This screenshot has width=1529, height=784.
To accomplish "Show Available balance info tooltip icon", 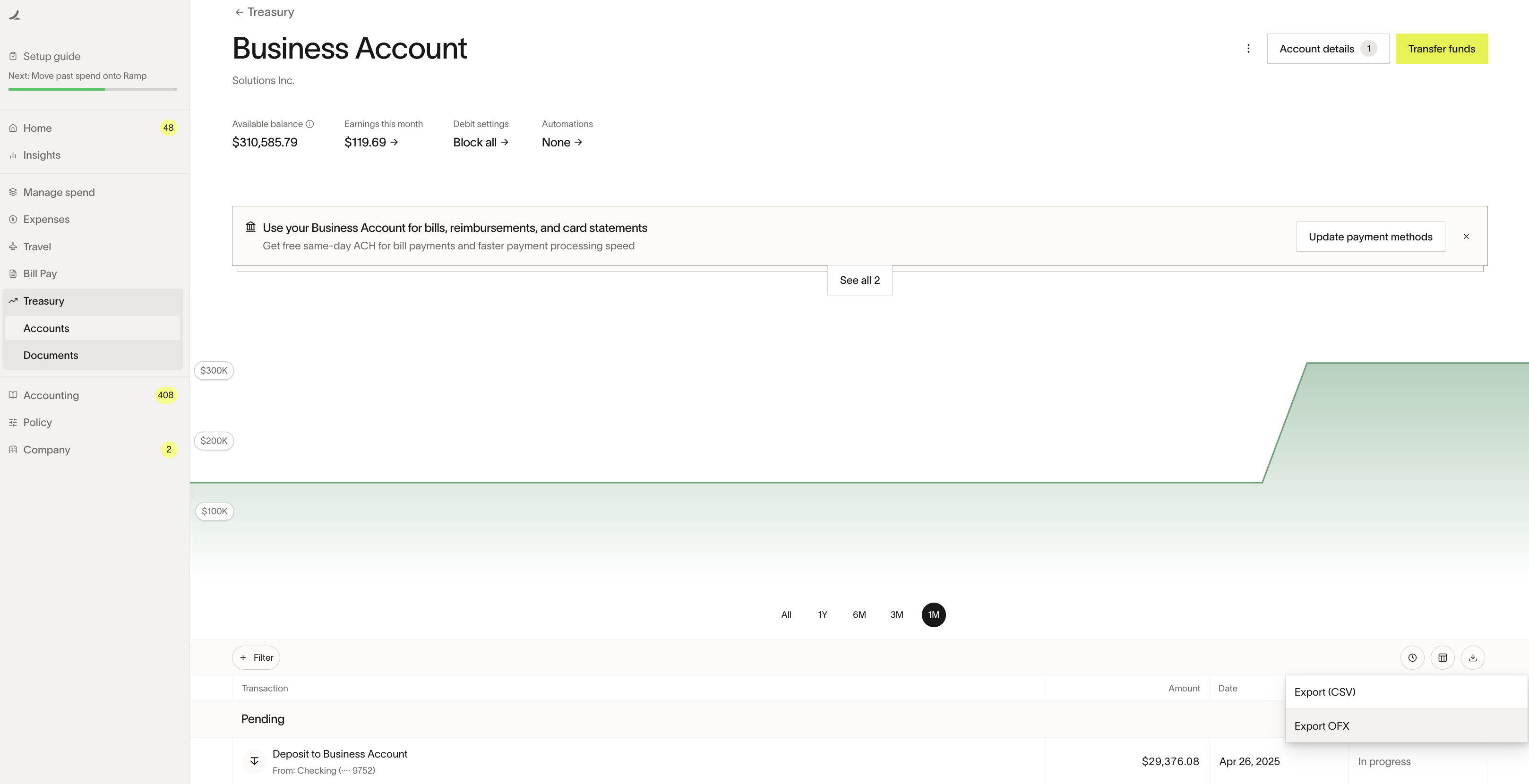I will pos(310,124).
